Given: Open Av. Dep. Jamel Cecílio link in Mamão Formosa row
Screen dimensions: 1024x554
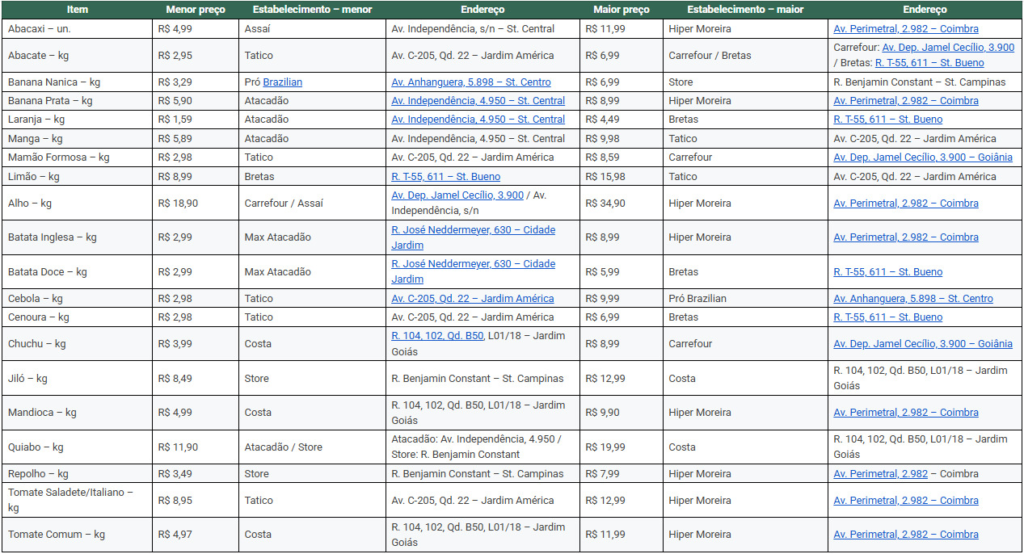Looking at the screenshot, I should [923, 157].
